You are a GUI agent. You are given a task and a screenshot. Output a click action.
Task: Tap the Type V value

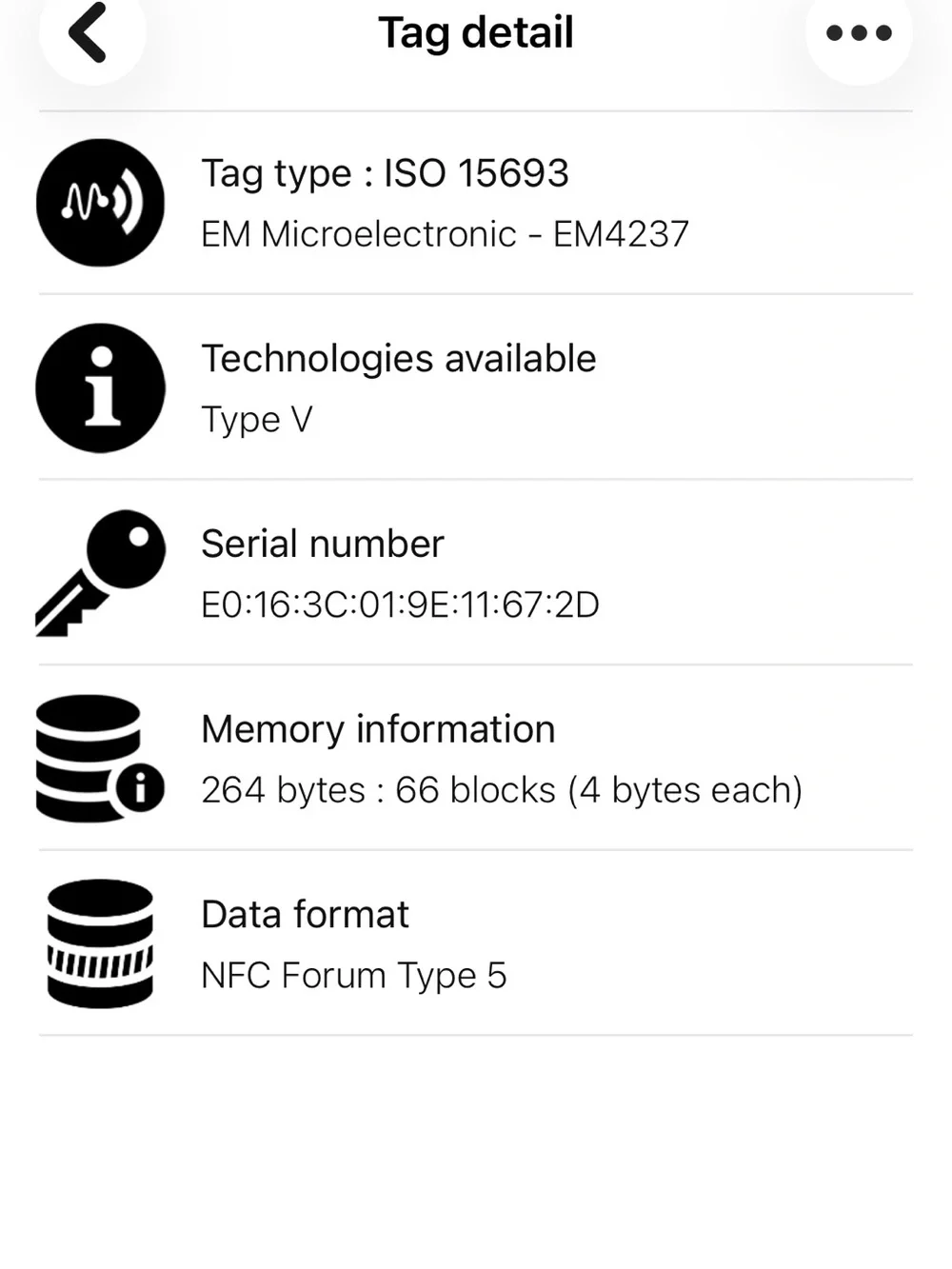[257, 420]
